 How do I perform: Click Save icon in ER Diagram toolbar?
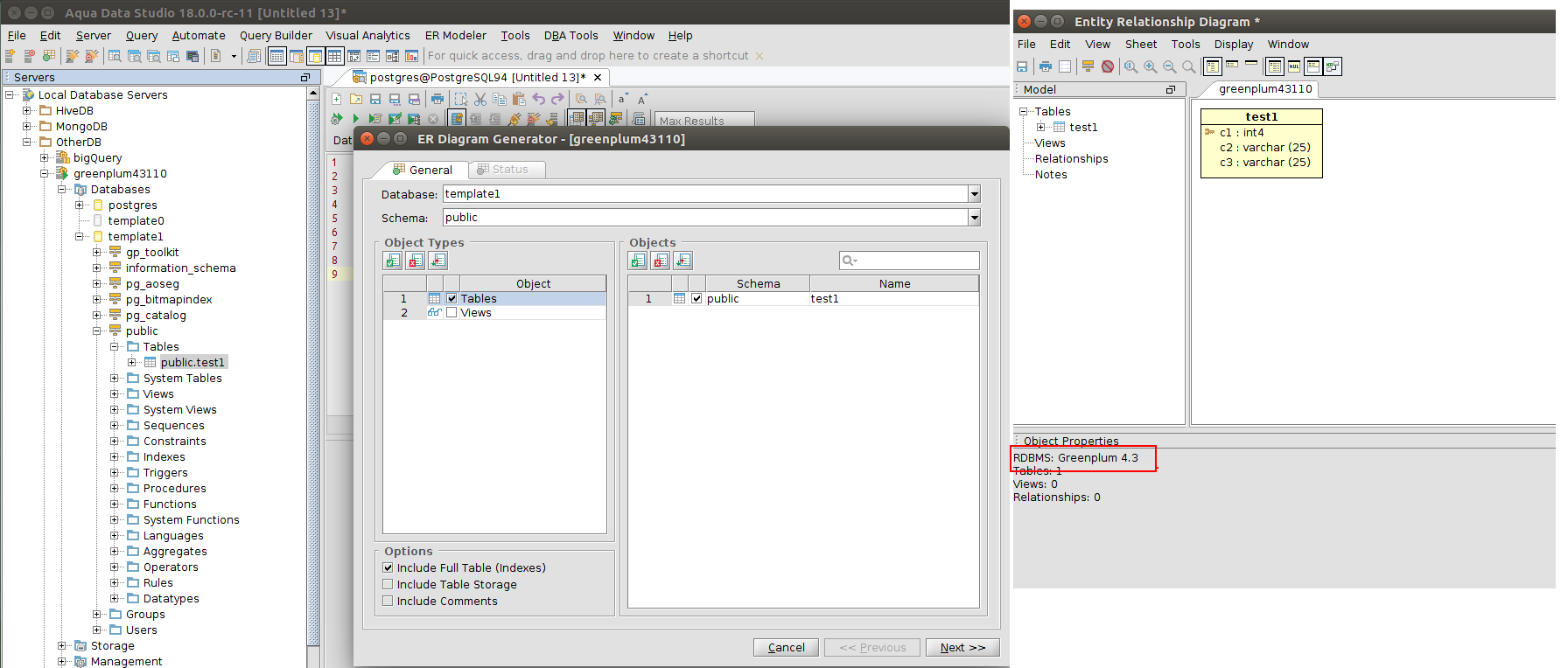(x=1022, y=66)
